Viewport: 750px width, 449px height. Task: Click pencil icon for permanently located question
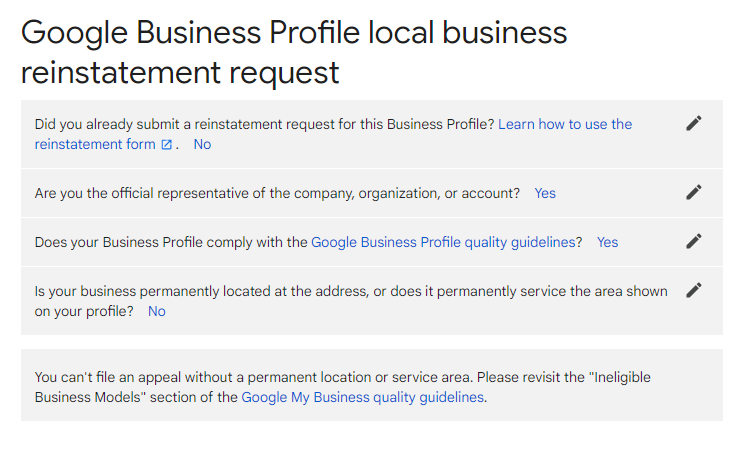[x=694, y=290]
